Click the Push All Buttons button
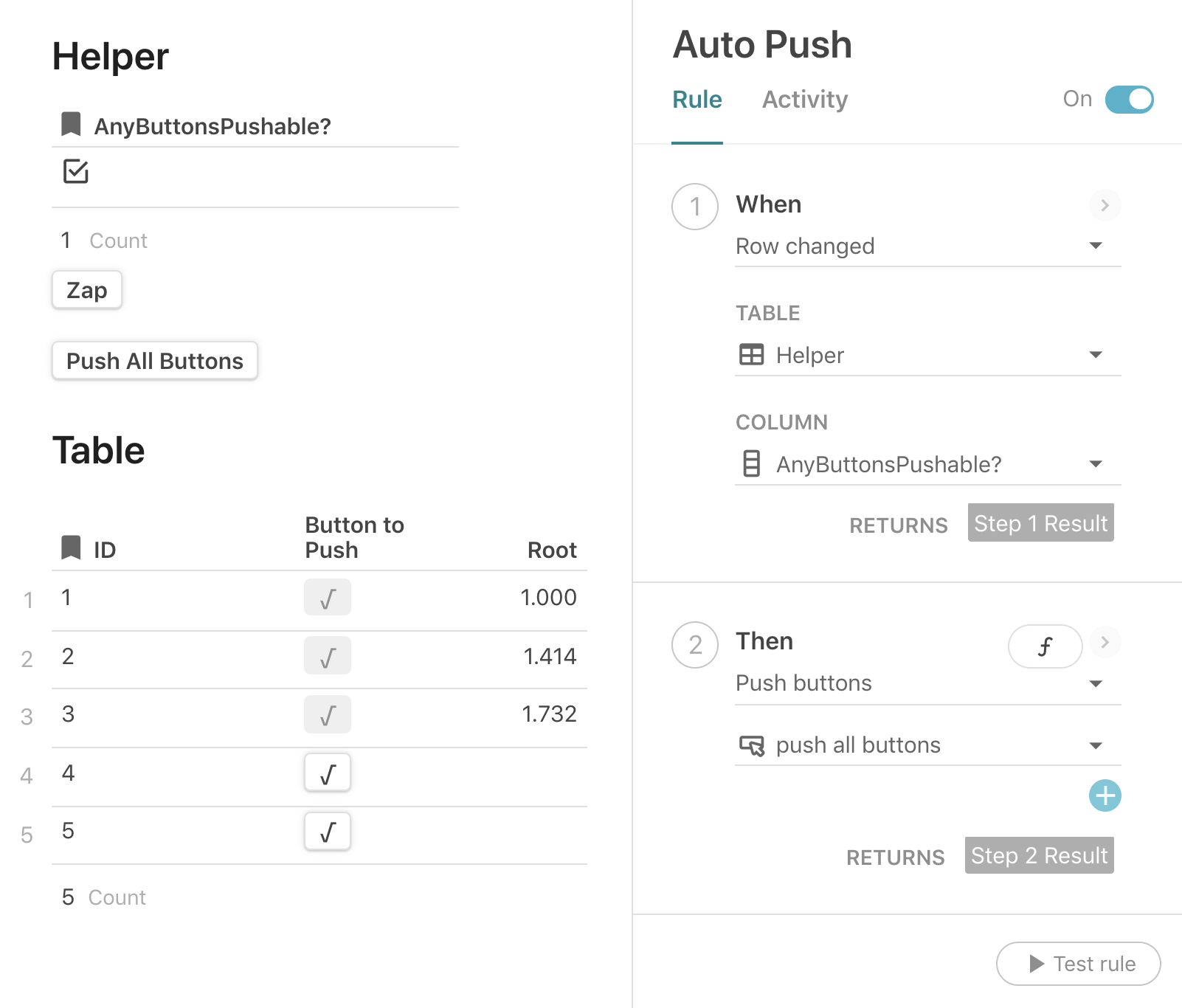This screenshot has width=1182, height=1008. [x=155, y=361]
